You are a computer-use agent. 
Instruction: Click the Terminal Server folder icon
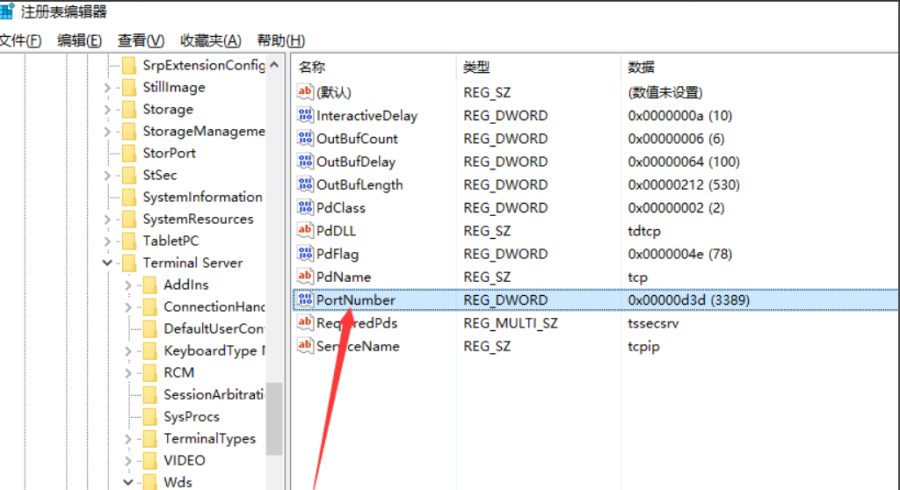tap(128, 263)
